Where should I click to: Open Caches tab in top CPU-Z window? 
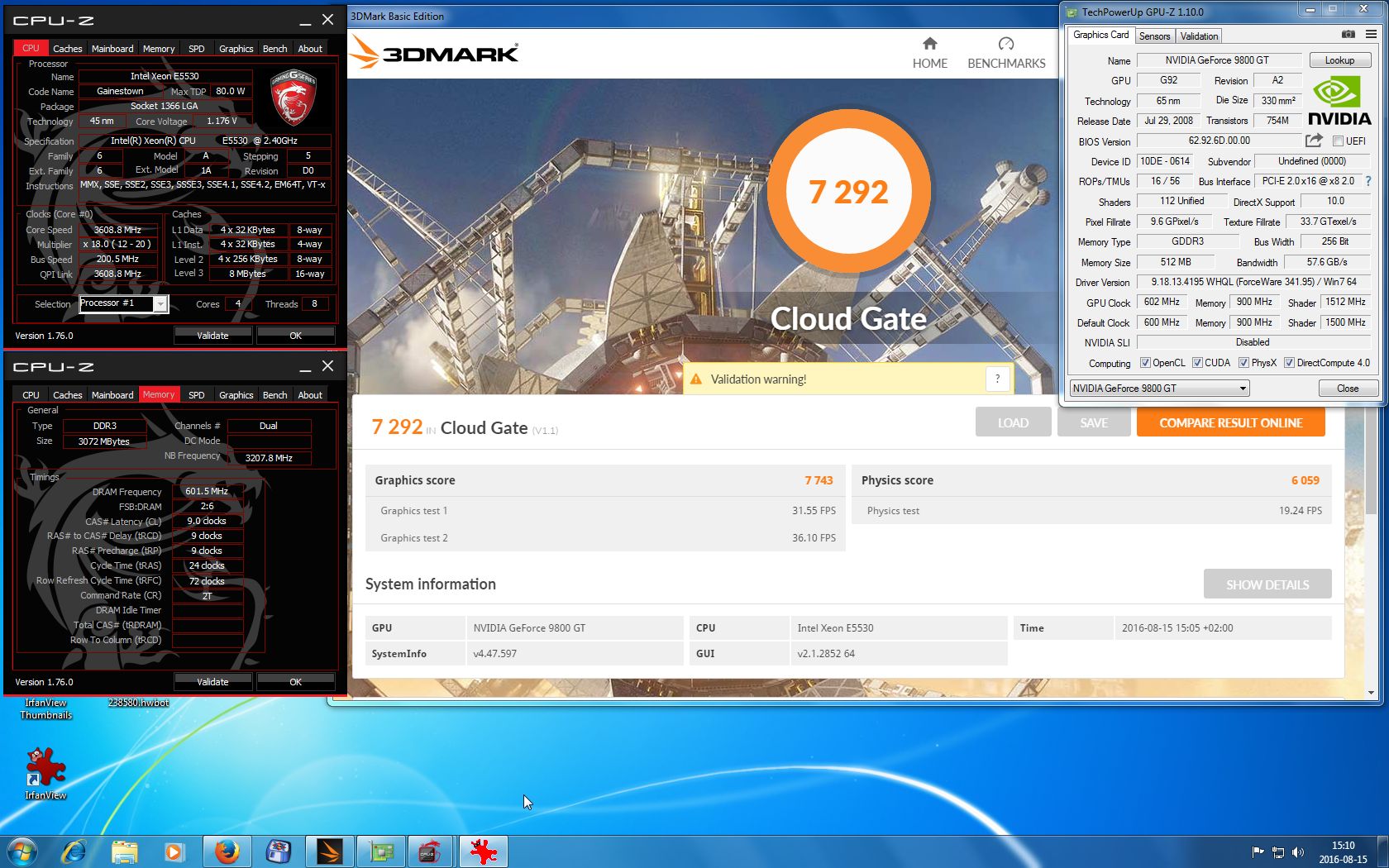coord(68,49)
